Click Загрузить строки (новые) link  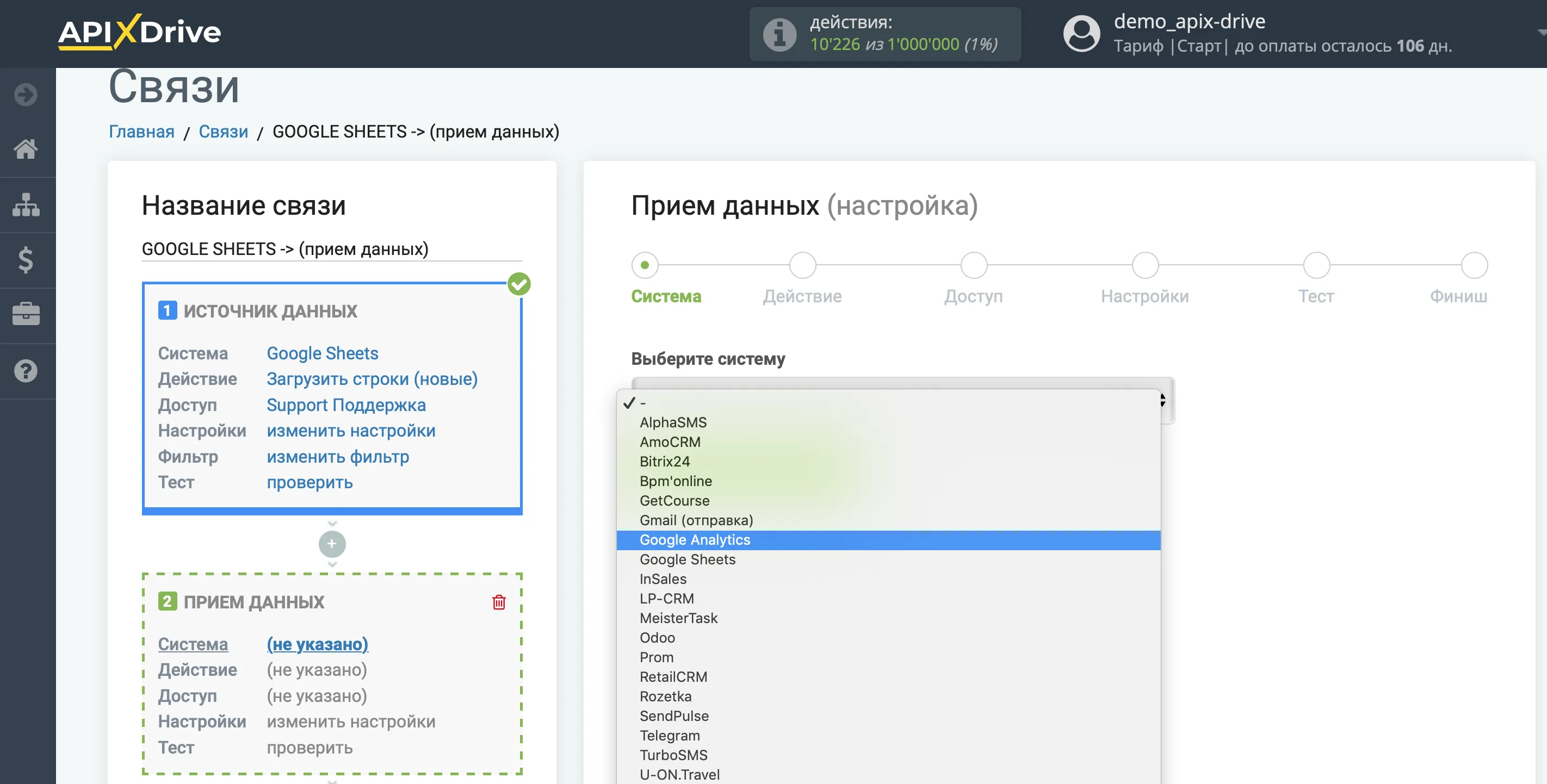point(373,379)
